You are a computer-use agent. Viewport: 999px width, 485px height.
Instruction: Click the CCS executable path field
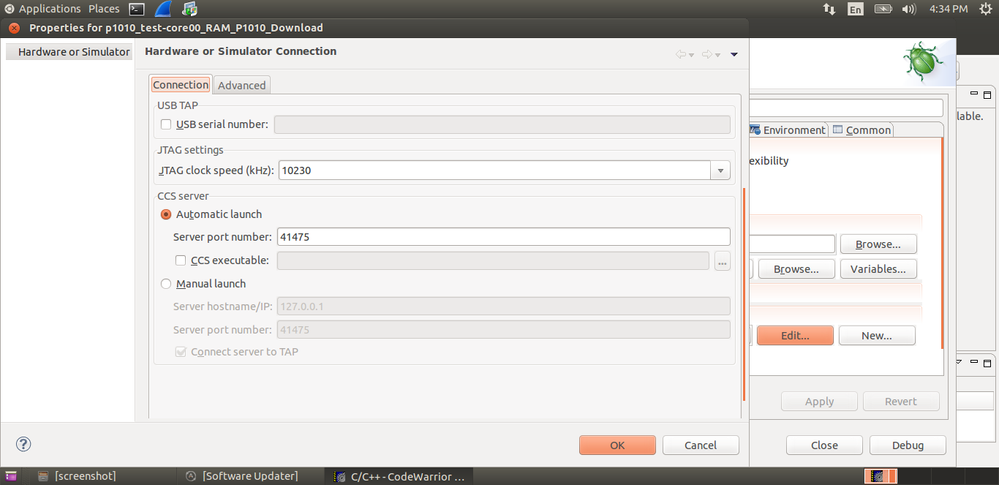pos(493,261)
